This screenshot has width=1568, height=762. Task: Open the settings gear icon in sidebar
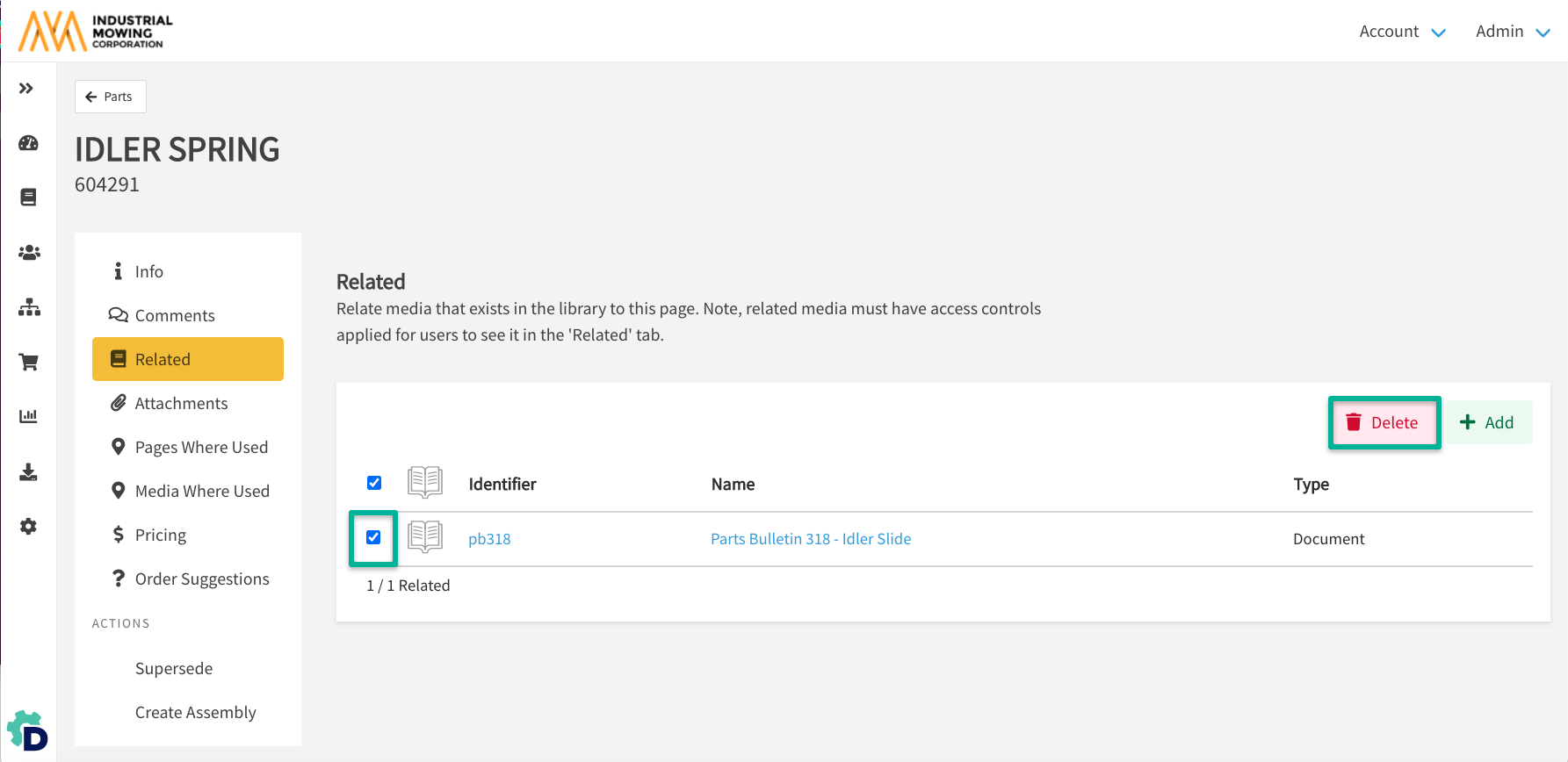tap(28, 527)
